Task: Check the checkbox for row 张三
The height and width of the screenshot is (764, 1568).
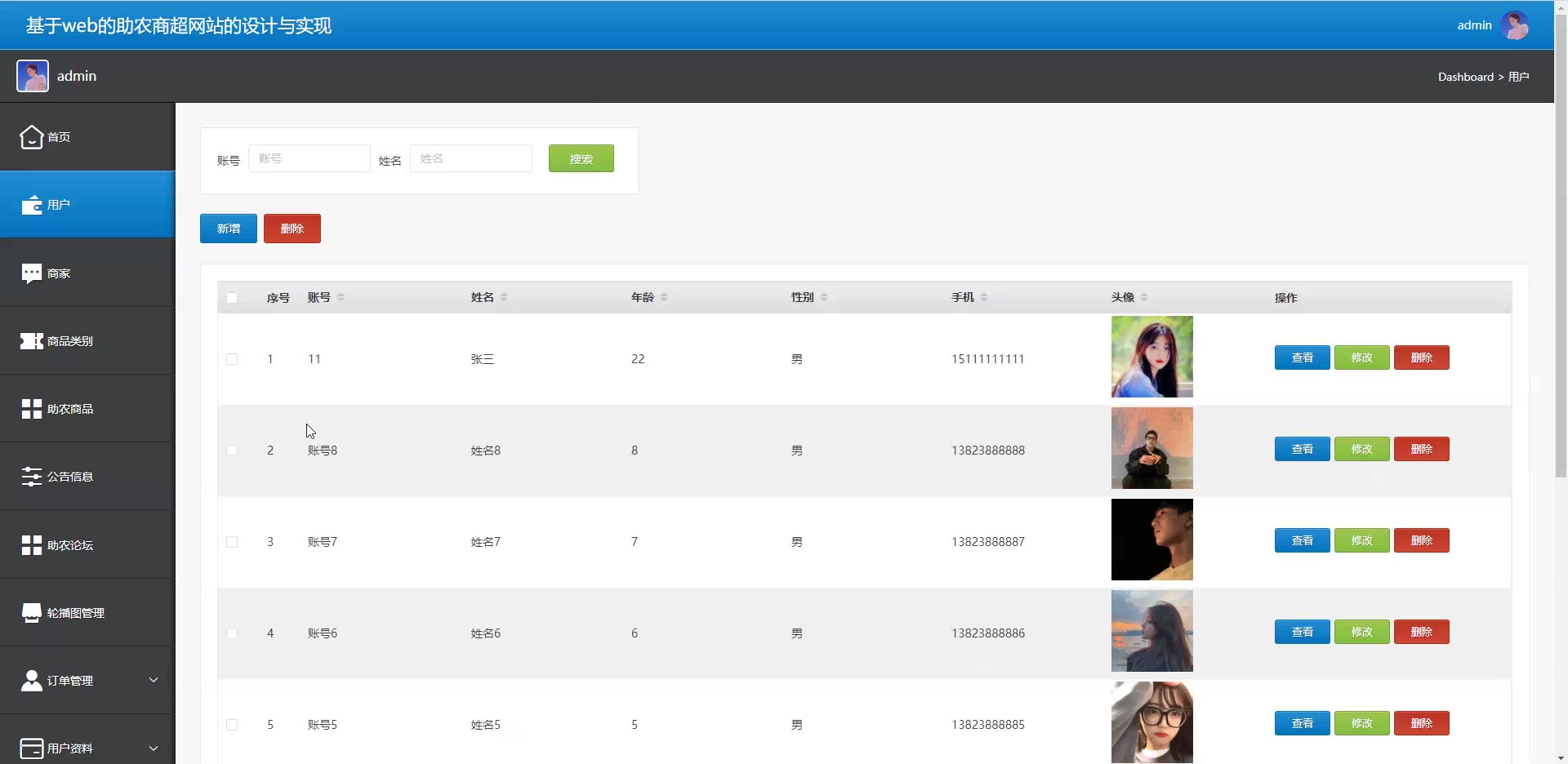Action: point(232,359)
